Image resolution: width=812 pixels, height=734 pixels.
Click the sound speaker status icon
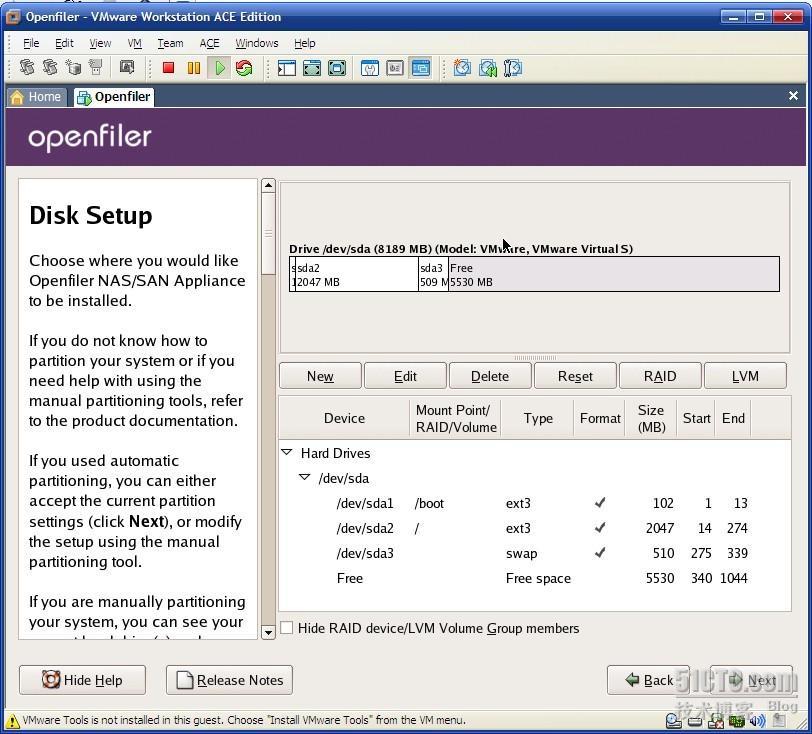(758, 721)
